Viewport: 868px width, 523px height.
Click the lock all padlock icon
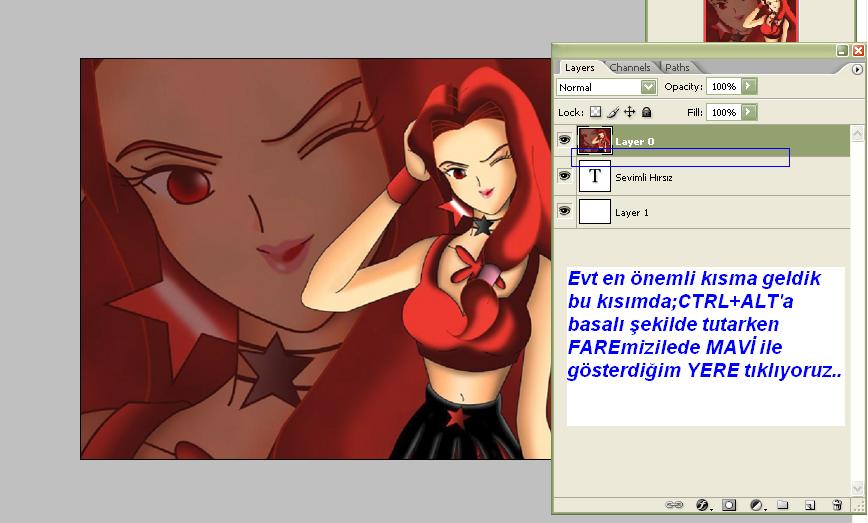(646, 113)
